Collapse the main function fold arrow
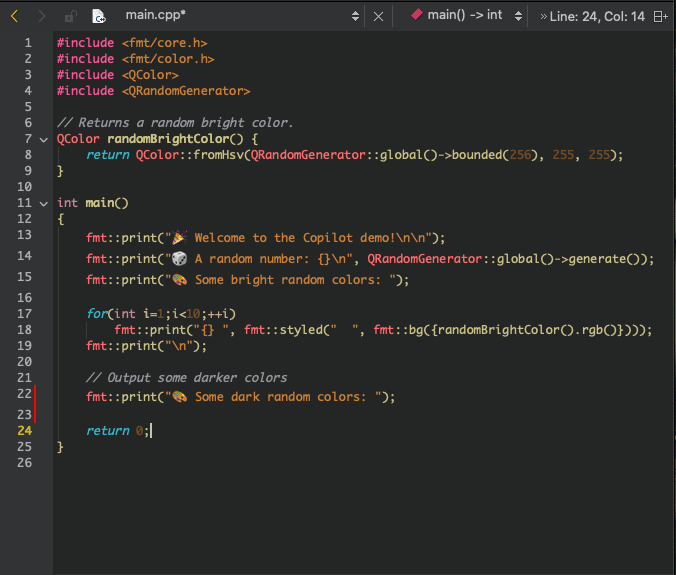This screenshot has width=676, height=575. point(43,203)
